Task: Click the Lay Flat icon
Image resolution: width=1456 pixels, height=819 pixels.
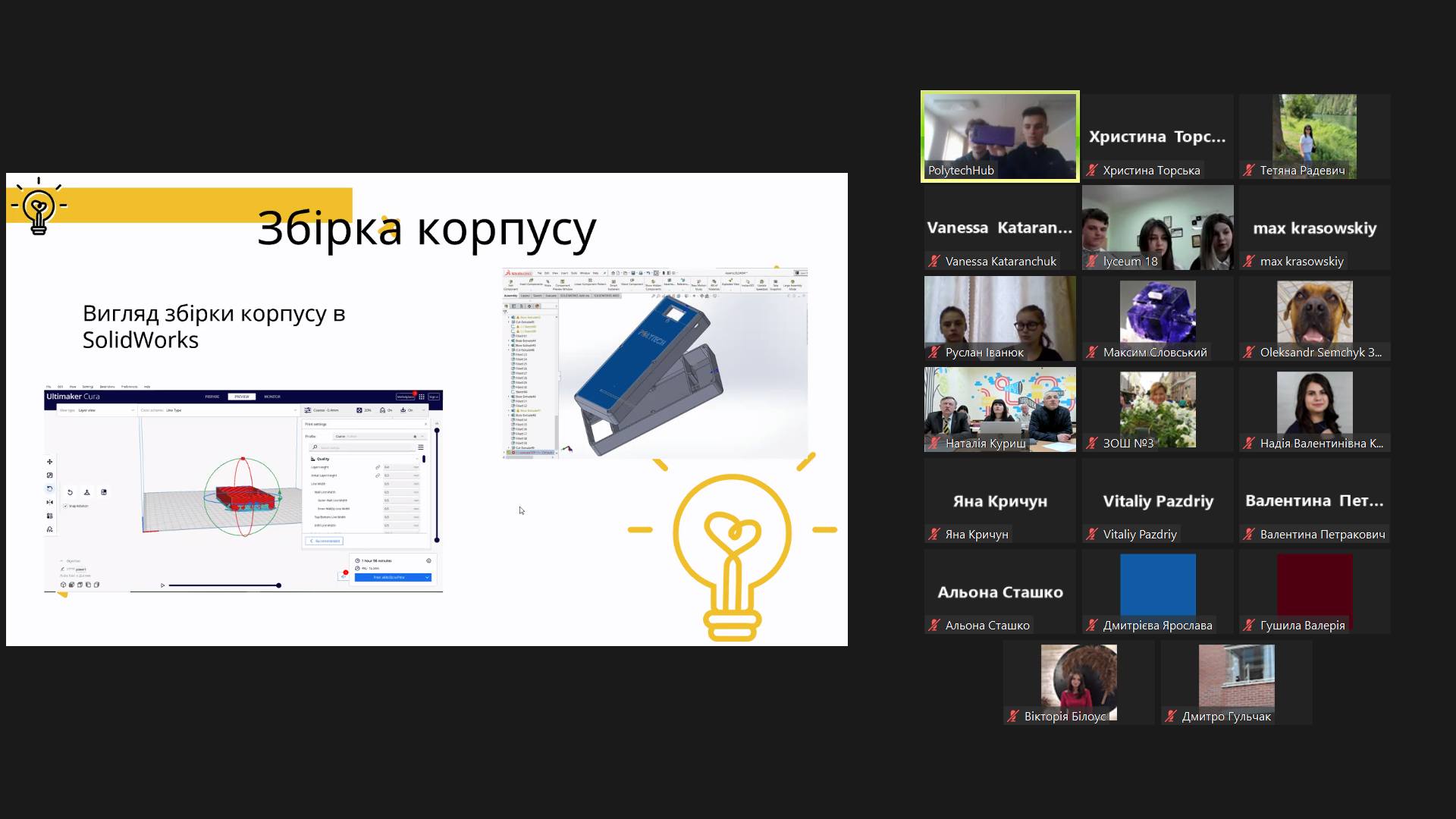Action: [x=86, y=492]
